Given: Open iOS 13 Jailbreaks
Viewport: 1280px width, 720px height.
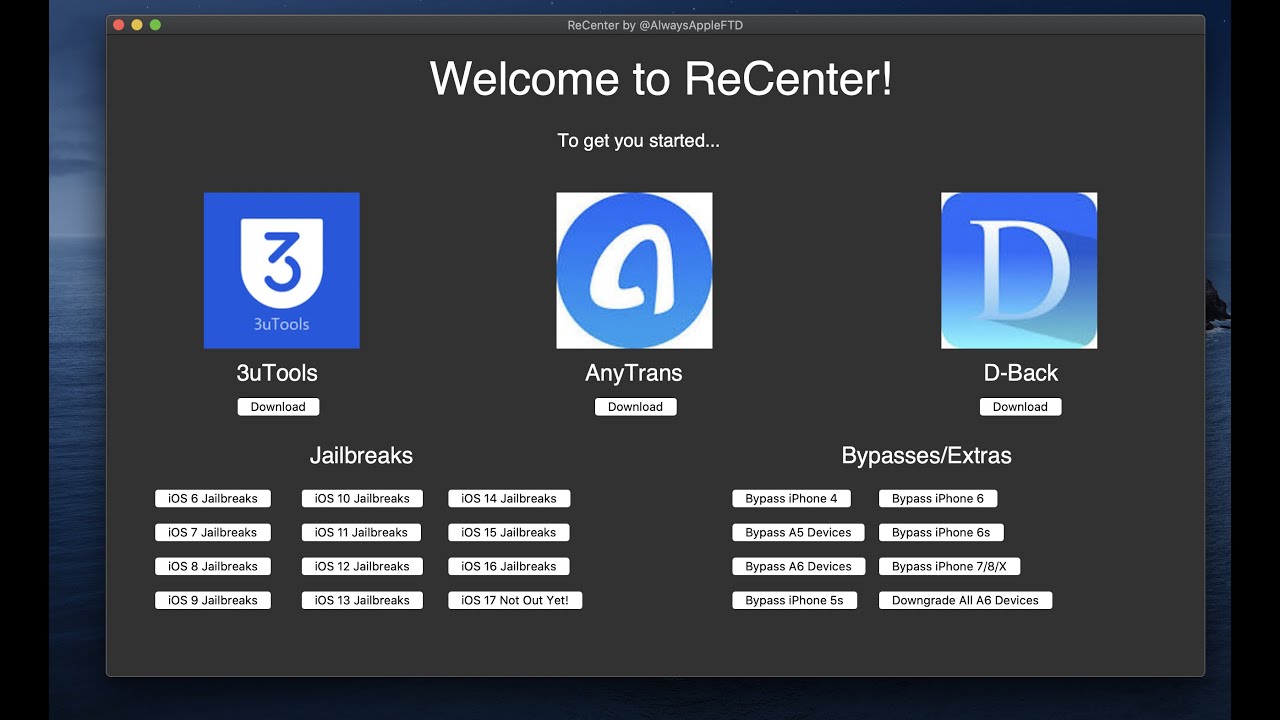Looking at the screenshot, I should tap(362, 600).
